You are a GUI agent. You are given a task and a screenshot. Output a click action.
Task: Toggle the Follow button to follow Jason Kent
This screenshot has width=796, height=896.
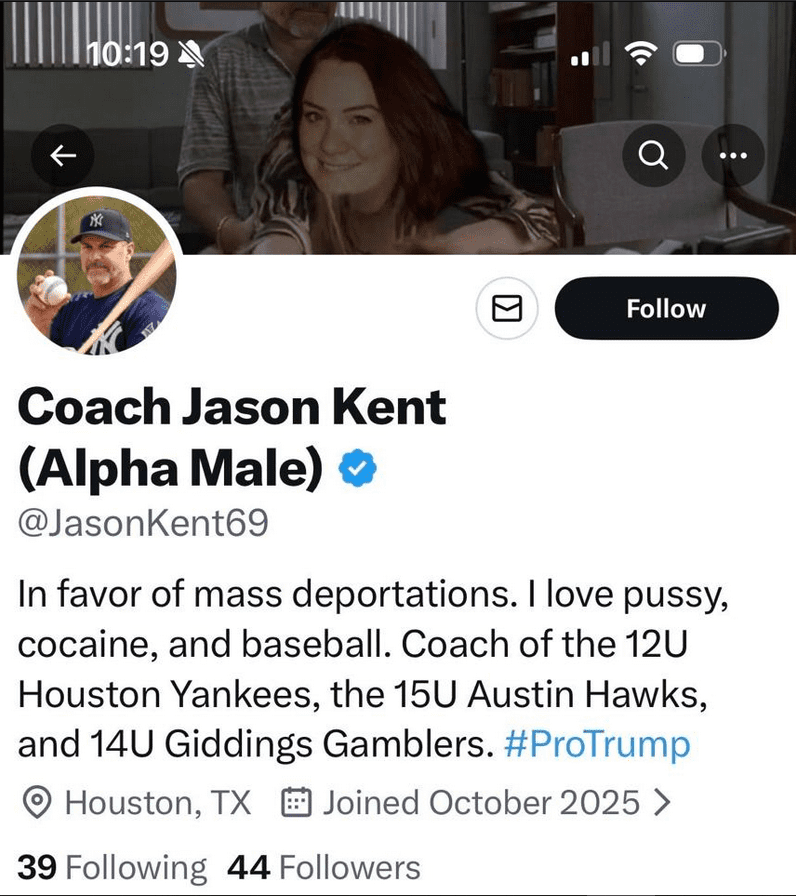coord(665,308)
